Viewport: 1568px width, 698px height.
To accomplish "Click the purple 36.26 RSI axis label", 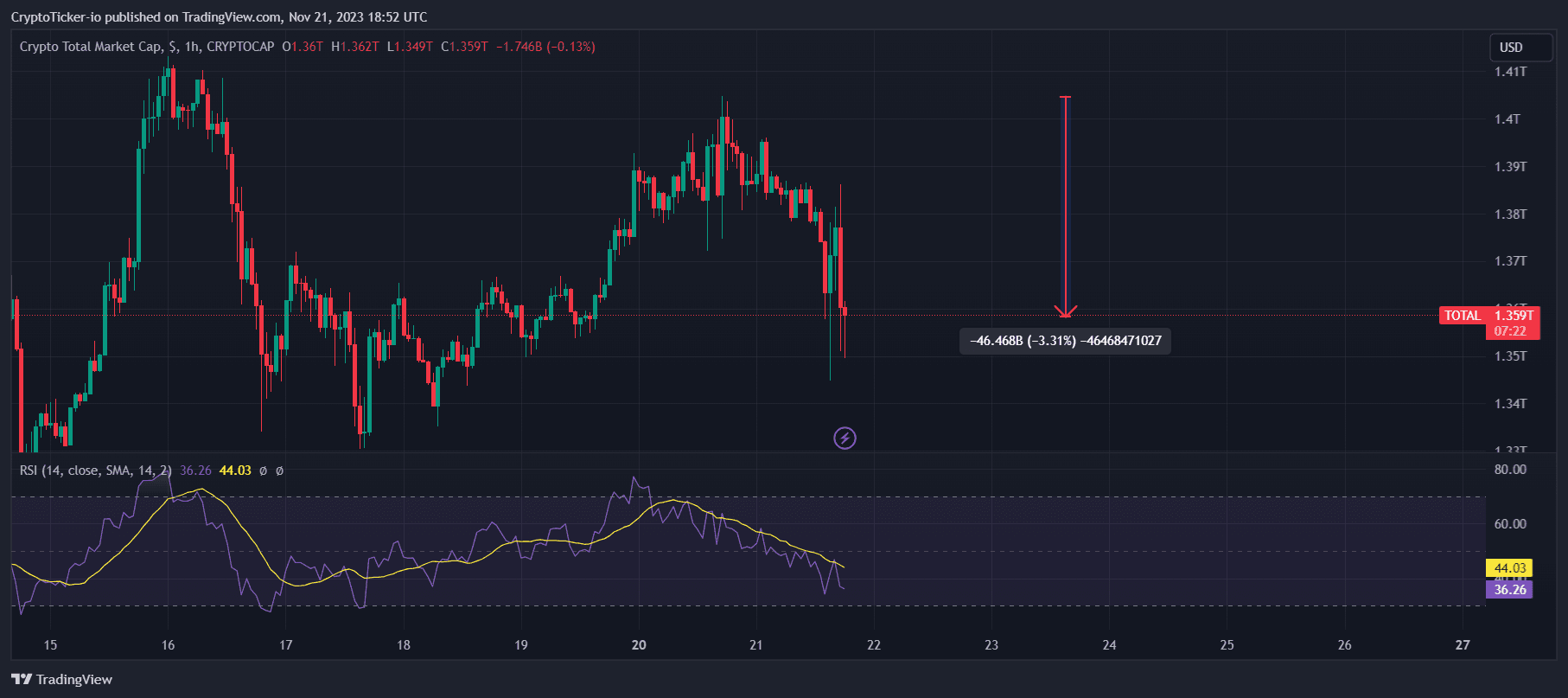I will click(1509, 590).
